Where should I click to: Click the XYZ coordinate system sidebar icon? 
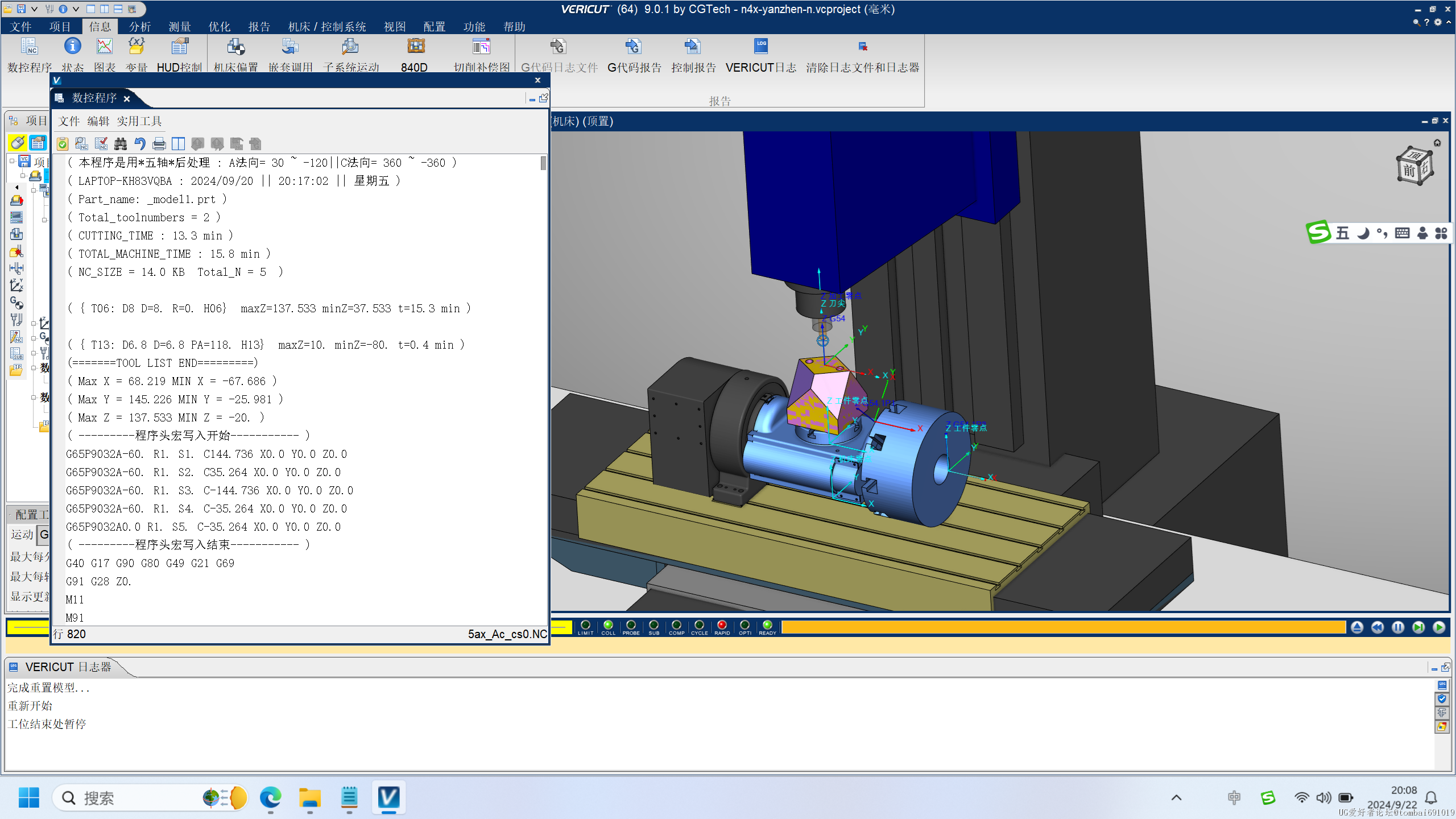pos(16,286)
